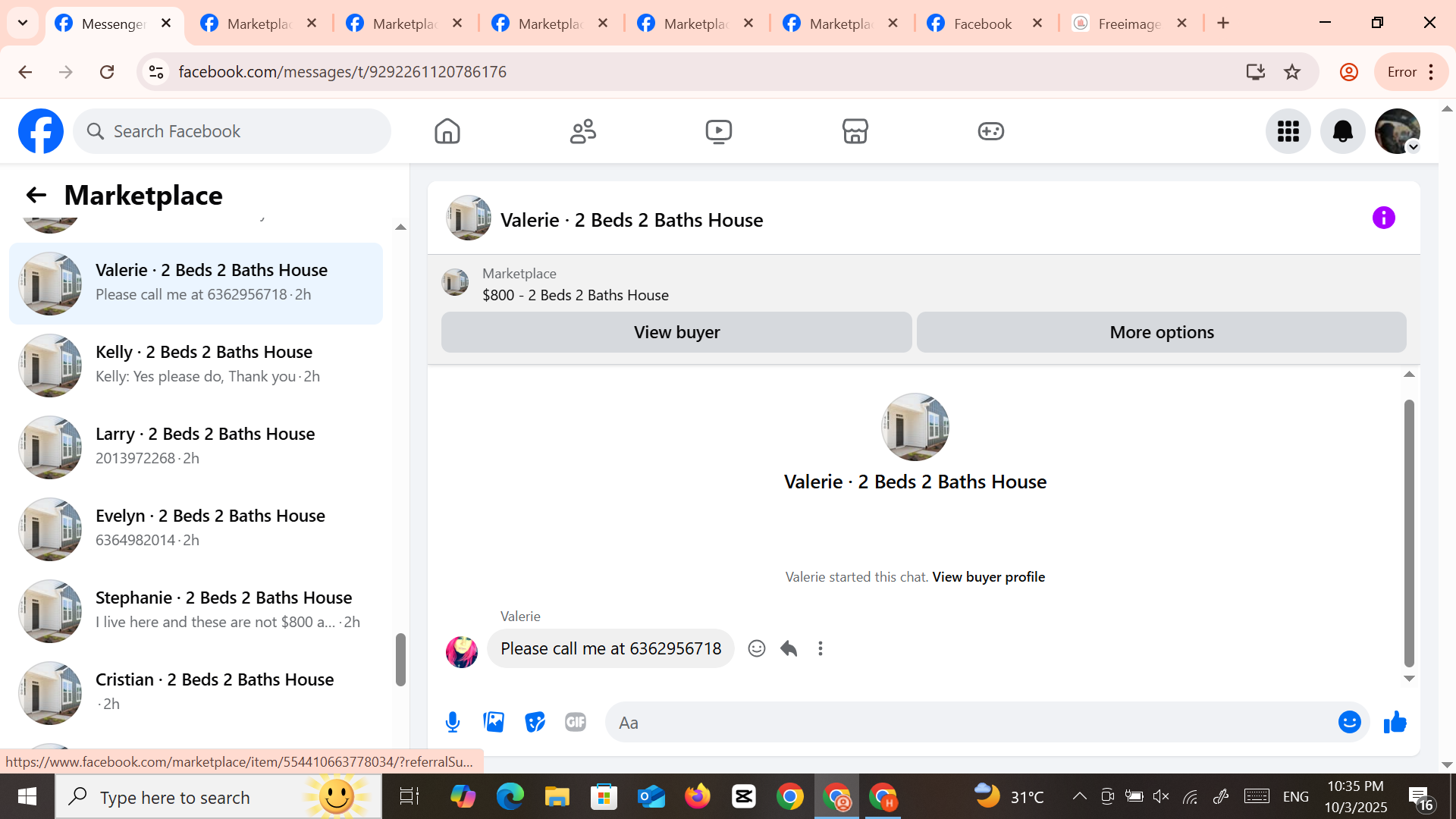Open the taskbar volume control
1456x819 pixels.
pos(1161,796)
